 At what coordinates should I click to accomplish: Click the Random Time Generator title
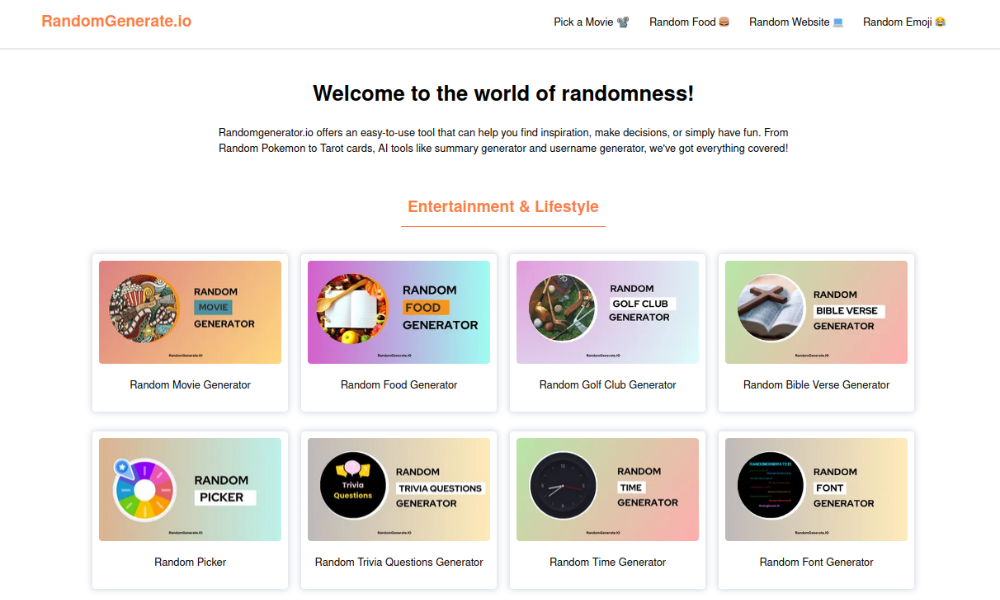(608, 563)
